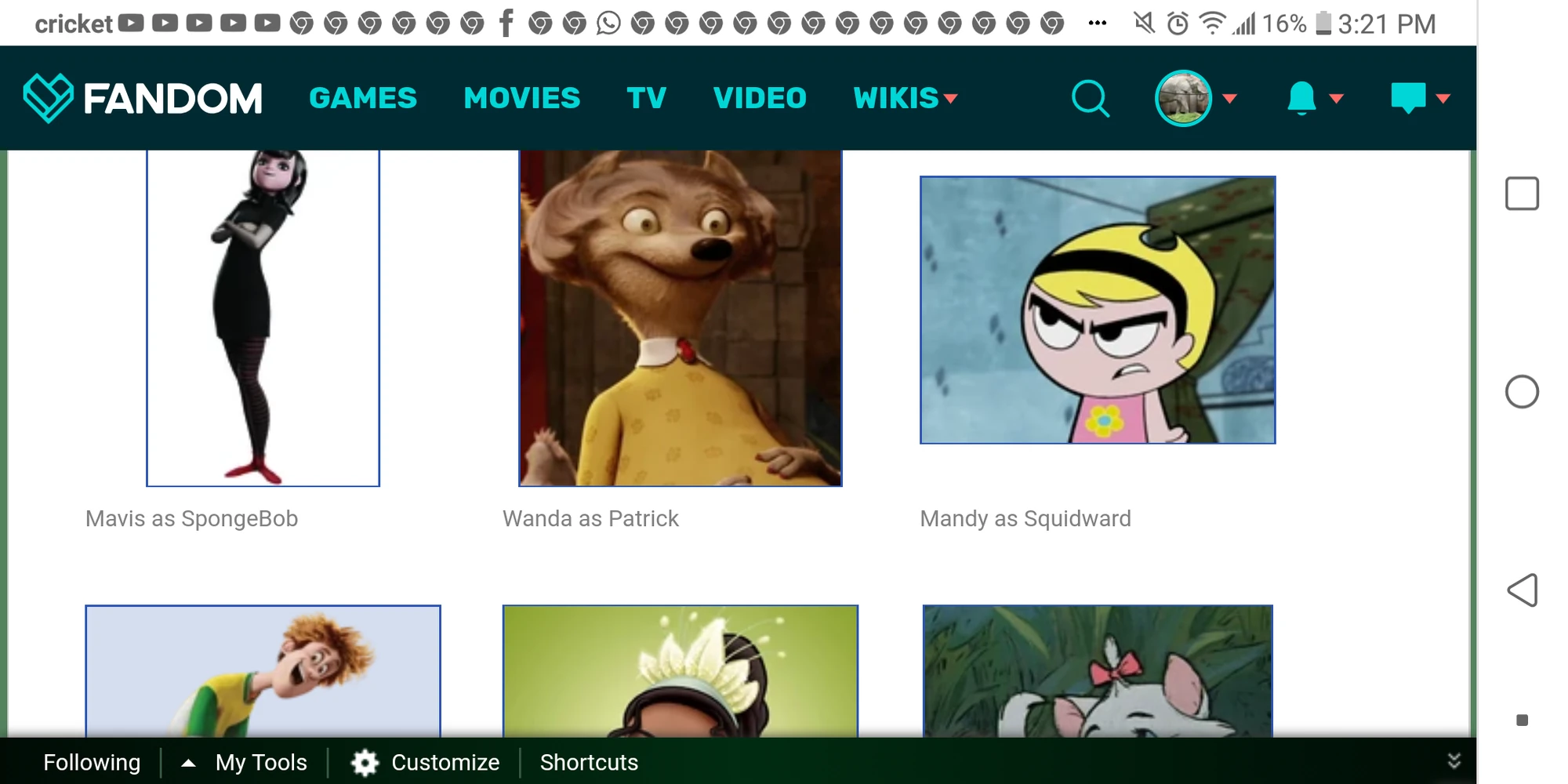Tap the WhatsApp icon in the status bar
The height and width of the screenshot is (784, 1568).
pyautogui.click(x=608, y=23)
